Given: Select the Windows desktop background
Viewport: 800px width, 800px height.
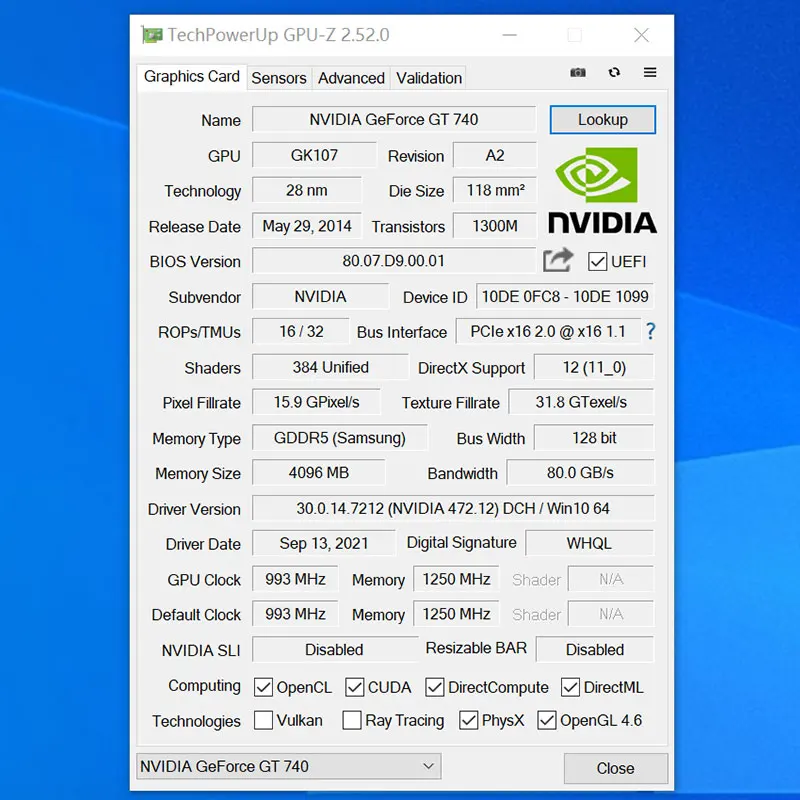Looking at the screenshot, I should point(60,400).
